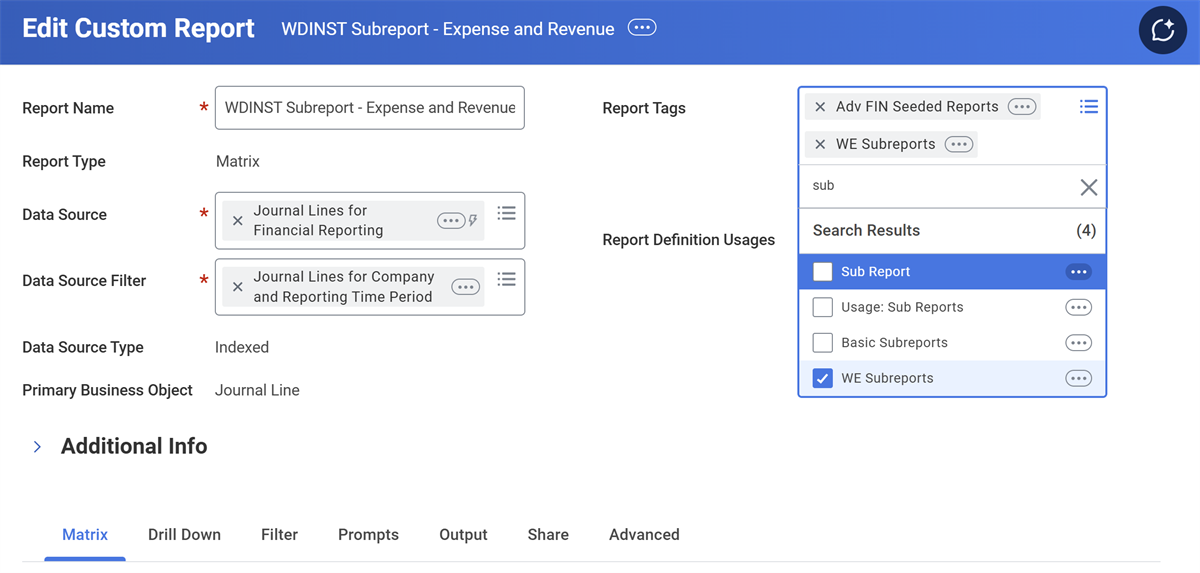Click the 'Indexed' data source type value

(242, 347)
